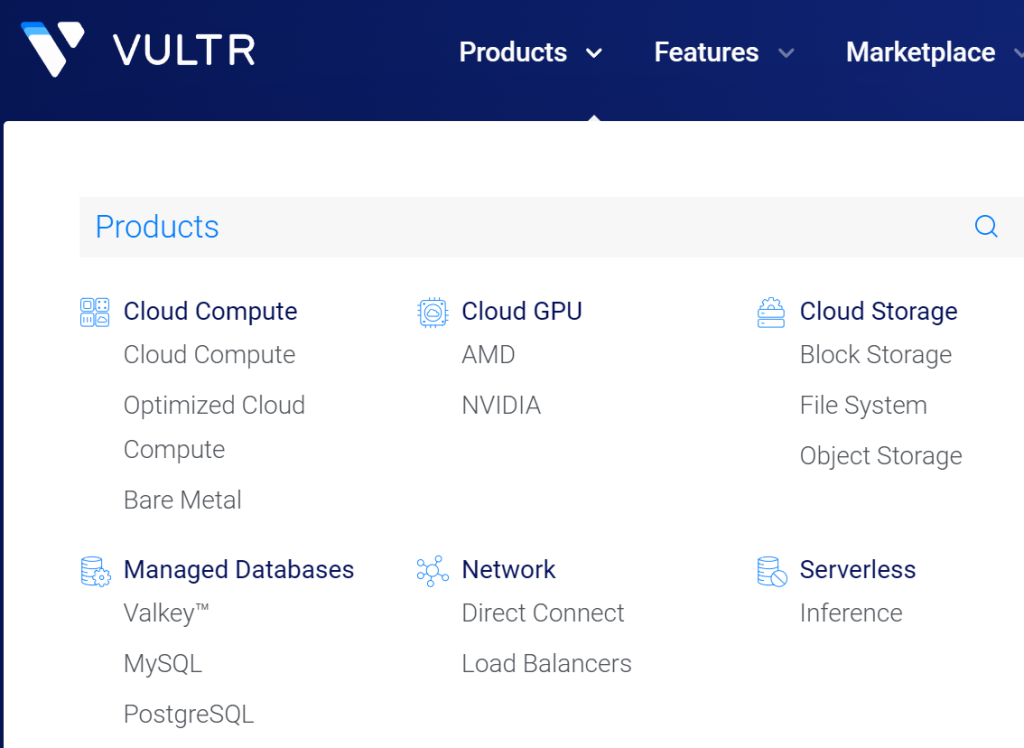This screenshot has height=748, width=1024.
Task: Click the Managed Databases icon
Action: coord(95,571)
